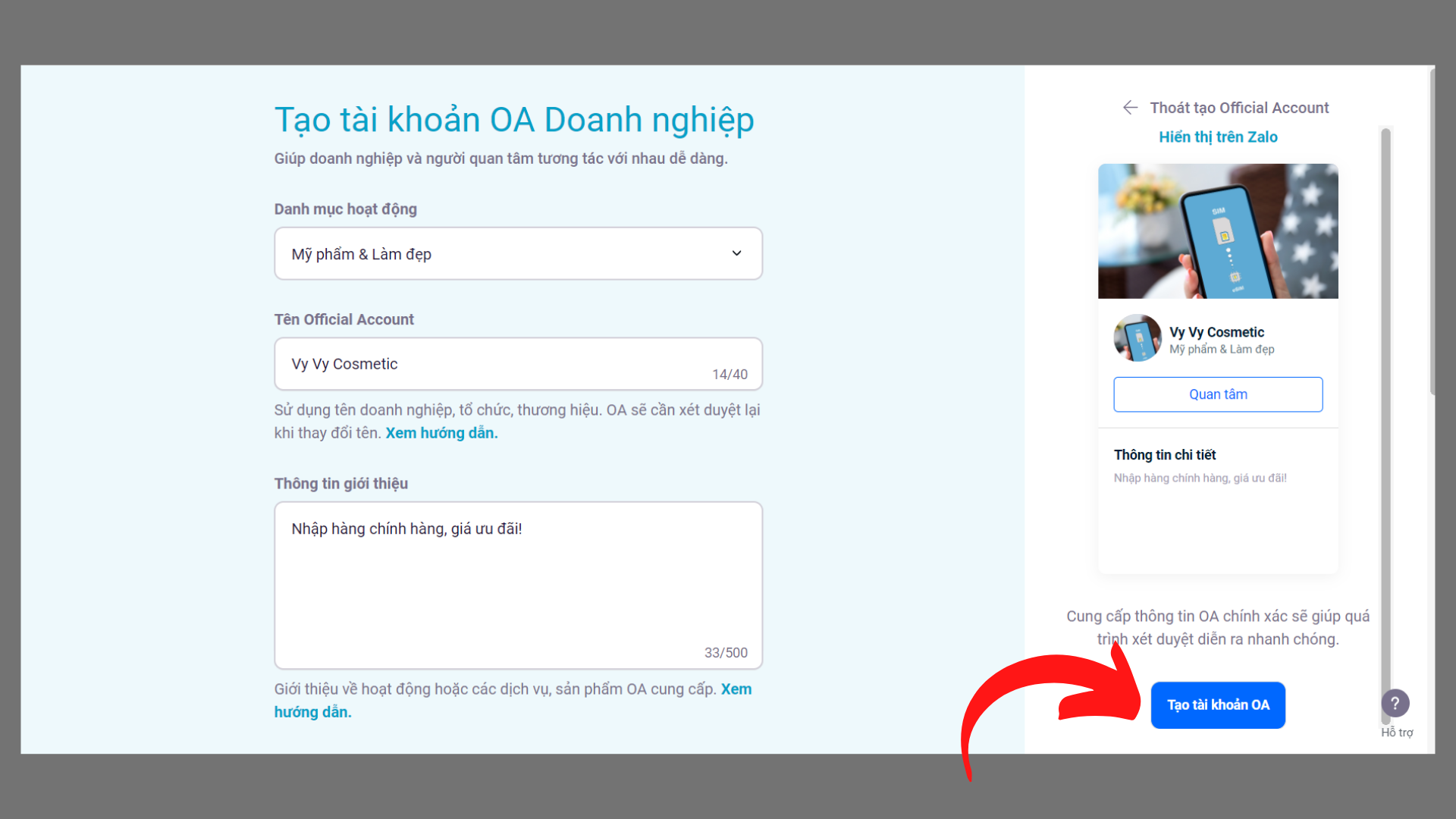
Task: Click the back arrow icon beside Thoát tạo Official Account
Action: 1130,108
